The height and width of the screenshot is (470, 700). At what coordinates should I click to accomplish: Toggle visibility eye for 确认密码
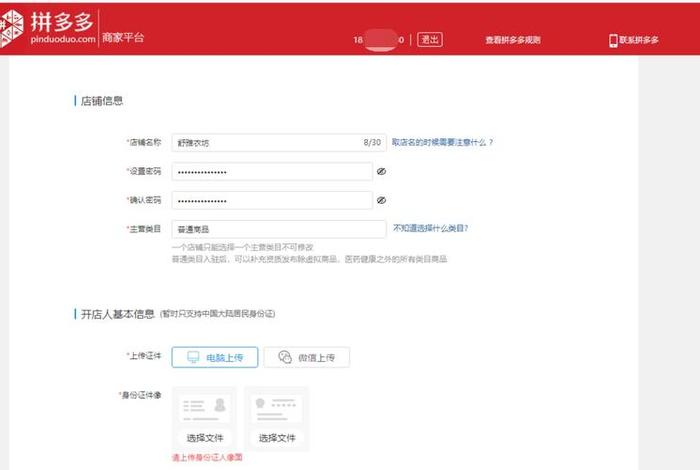[x=381, y=200]
